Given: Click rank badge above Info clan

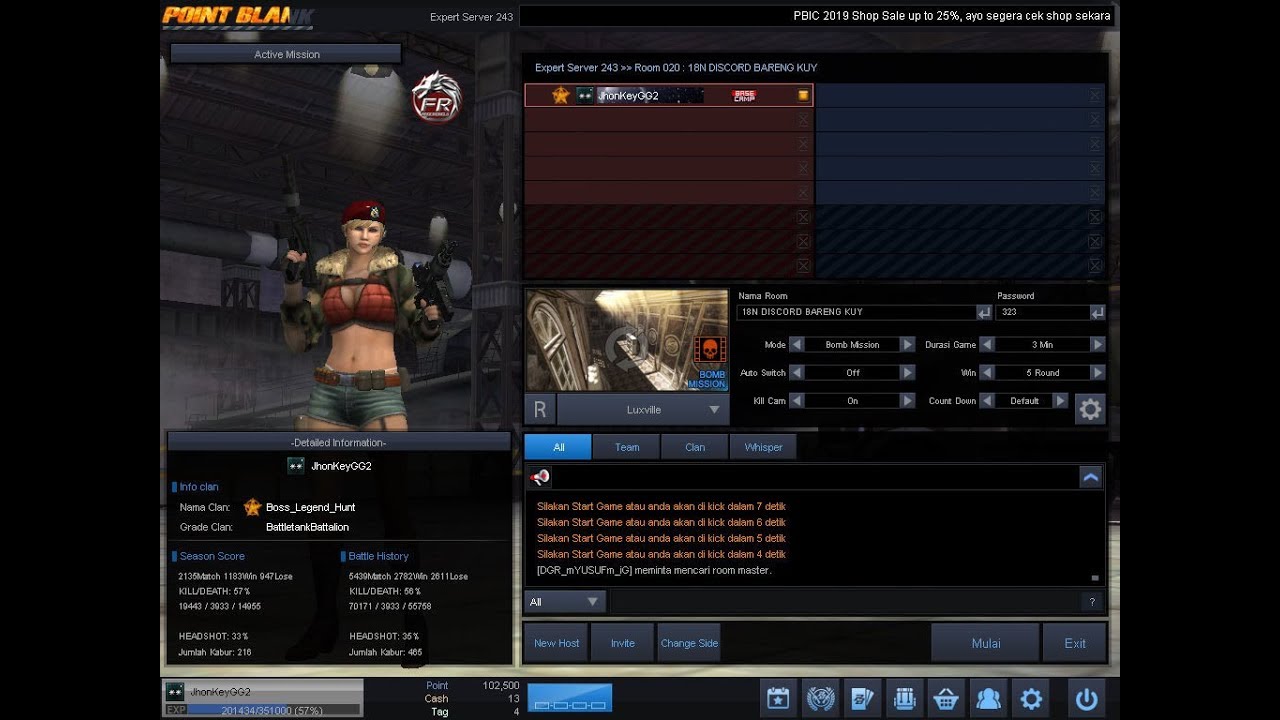Looking at the screenshot, I should pyautogui.click(x=296, y=466).
